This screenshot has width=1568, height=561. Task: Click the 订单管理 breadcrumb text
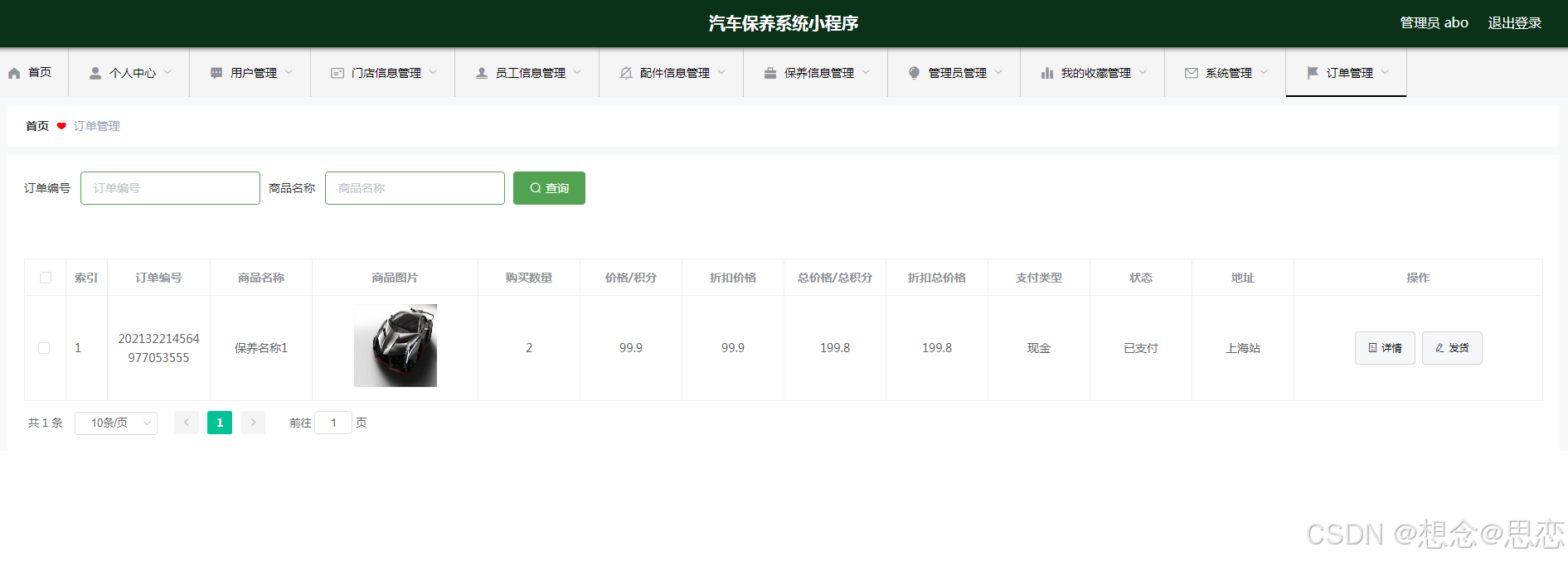tap(97, 126)
